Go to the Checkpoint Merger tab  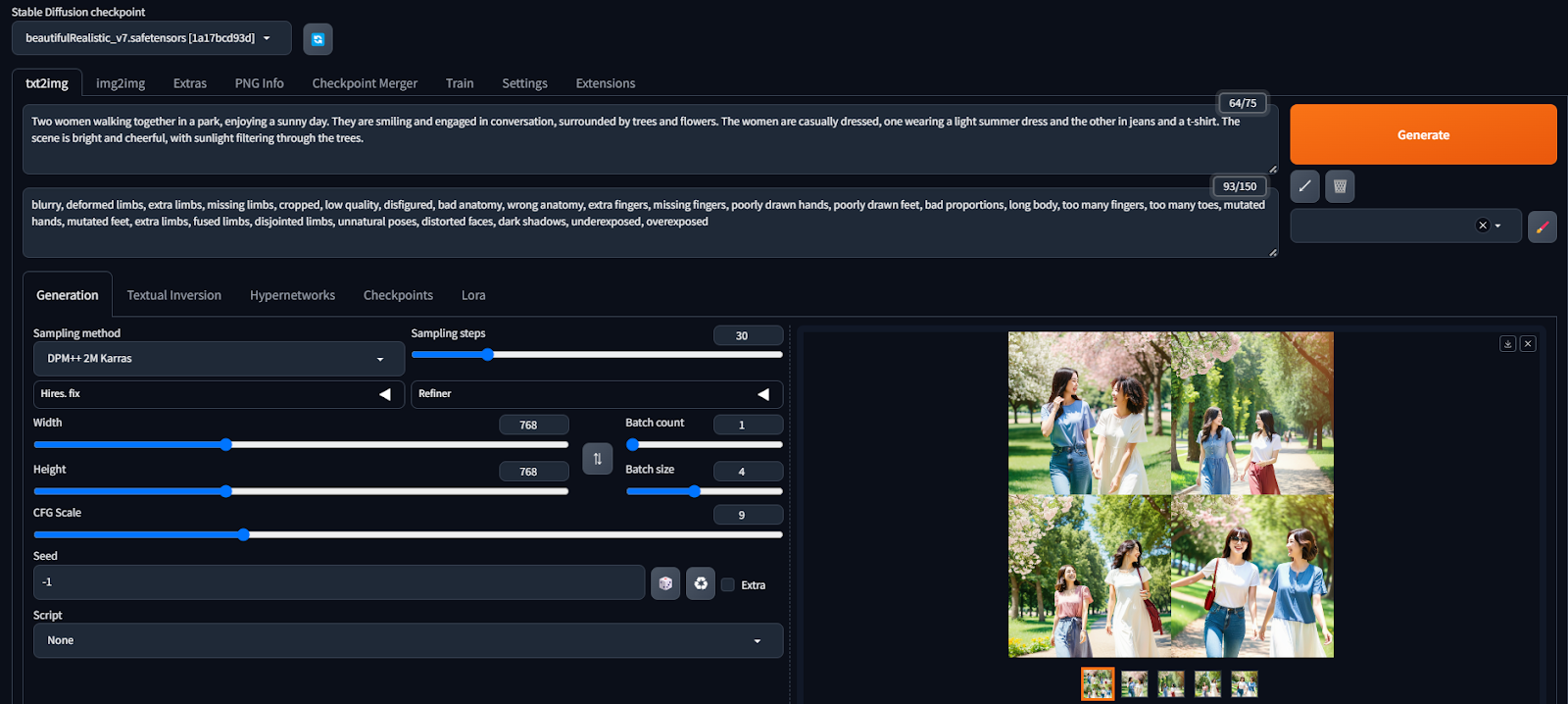[365, 83]
